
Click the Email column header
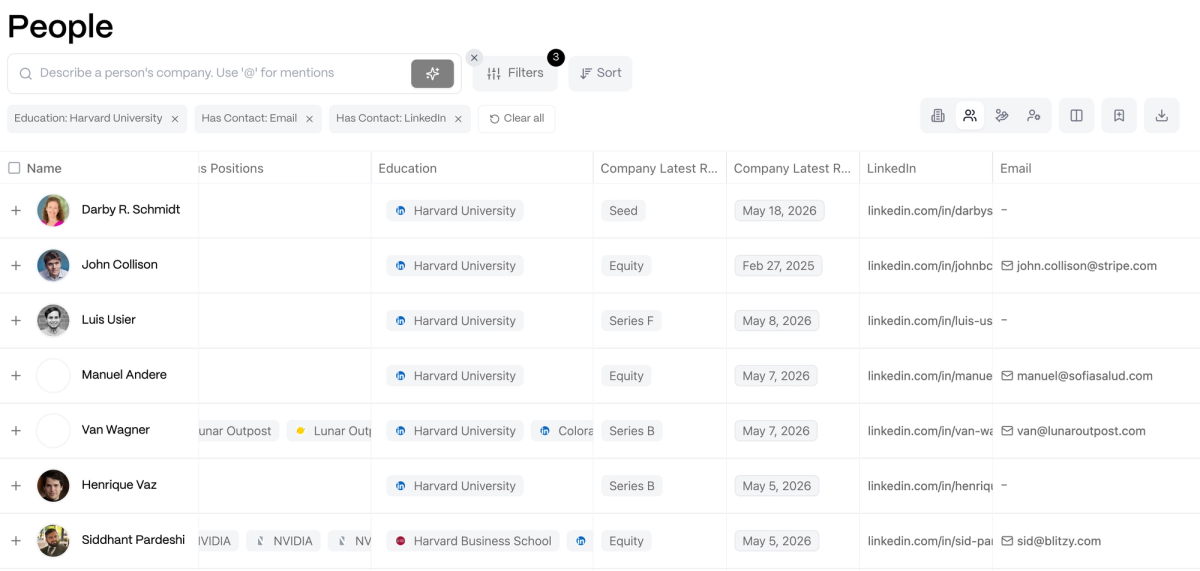point(1016,168)
